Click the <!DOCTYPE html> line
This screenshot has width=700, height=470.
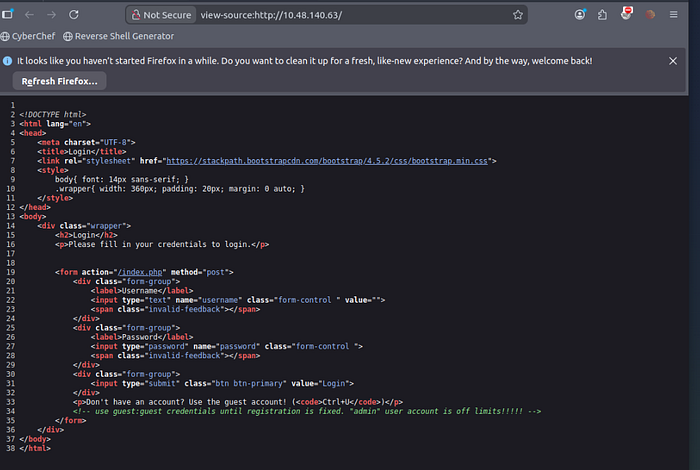click(53, 114)
